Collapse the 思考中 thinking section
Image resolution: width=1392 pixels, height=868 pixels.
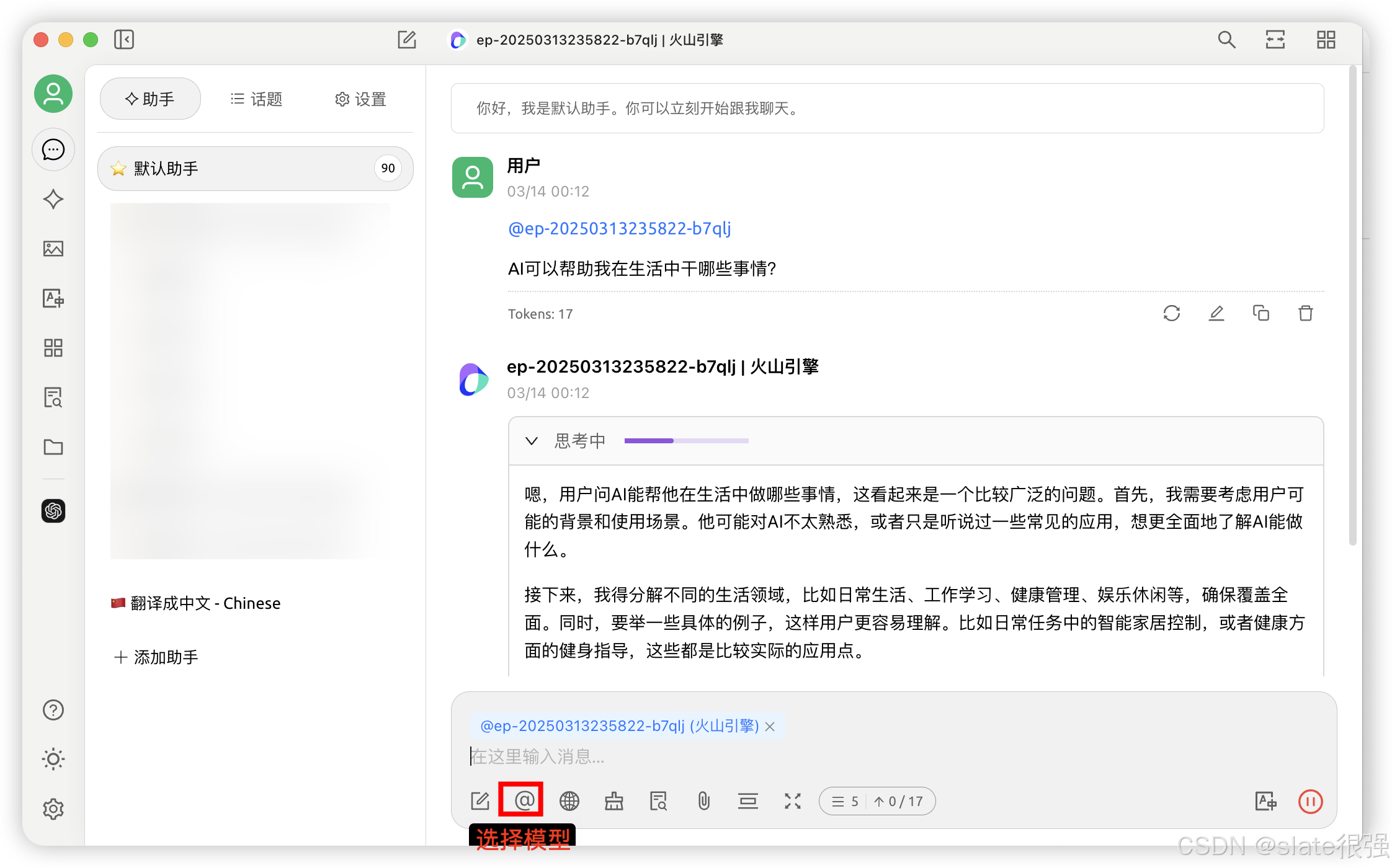(x=532, y=441)
